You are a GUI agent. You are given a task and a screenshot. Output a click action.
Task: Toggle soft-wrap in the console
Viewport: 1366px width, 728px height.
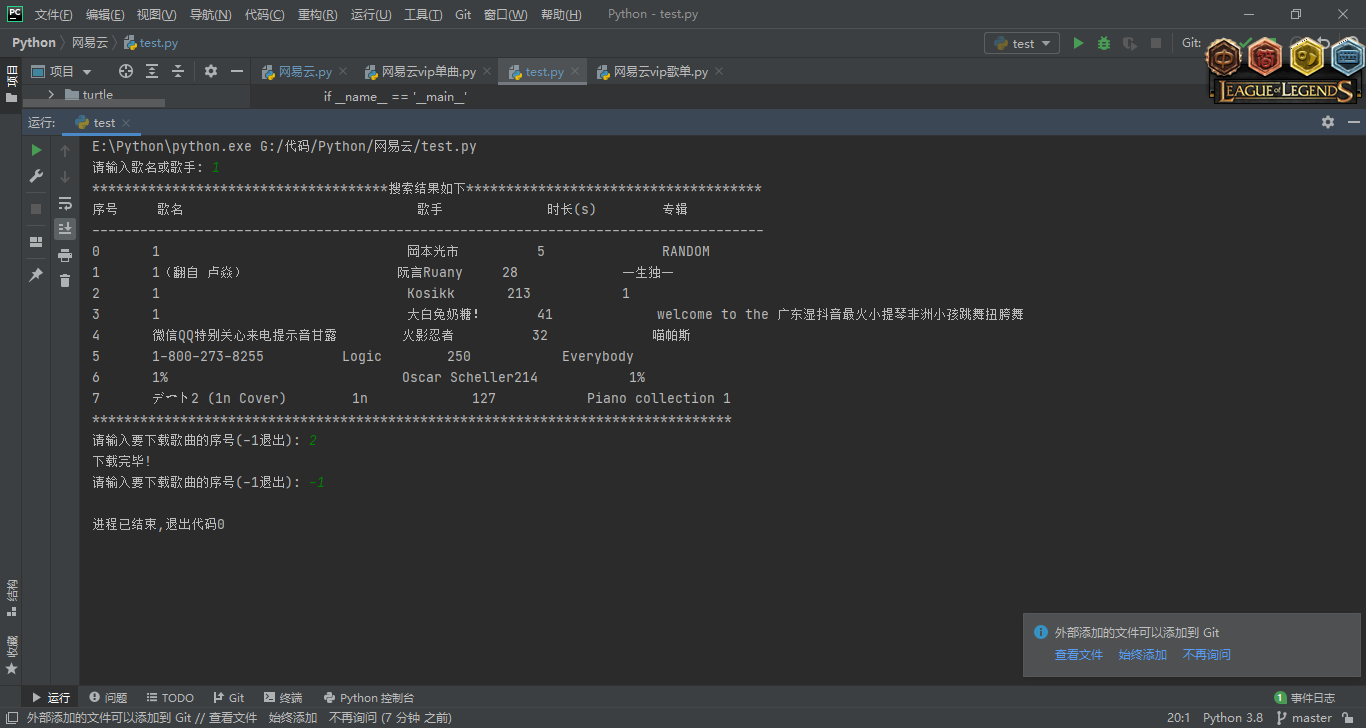pyautogui.click(x=65, y=203)
